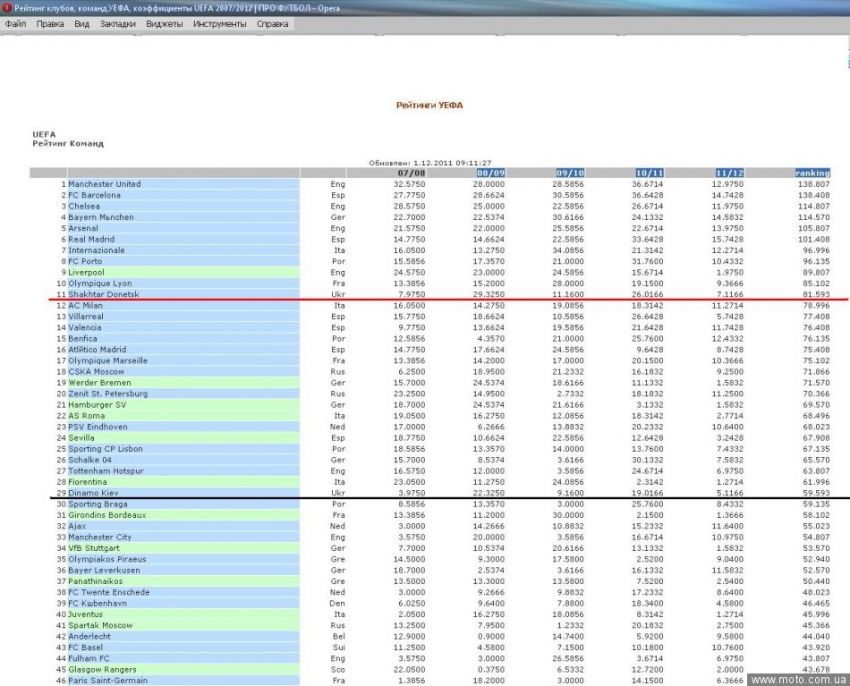
Task: Select the Arsenal team name
Action: pos(83,228)
